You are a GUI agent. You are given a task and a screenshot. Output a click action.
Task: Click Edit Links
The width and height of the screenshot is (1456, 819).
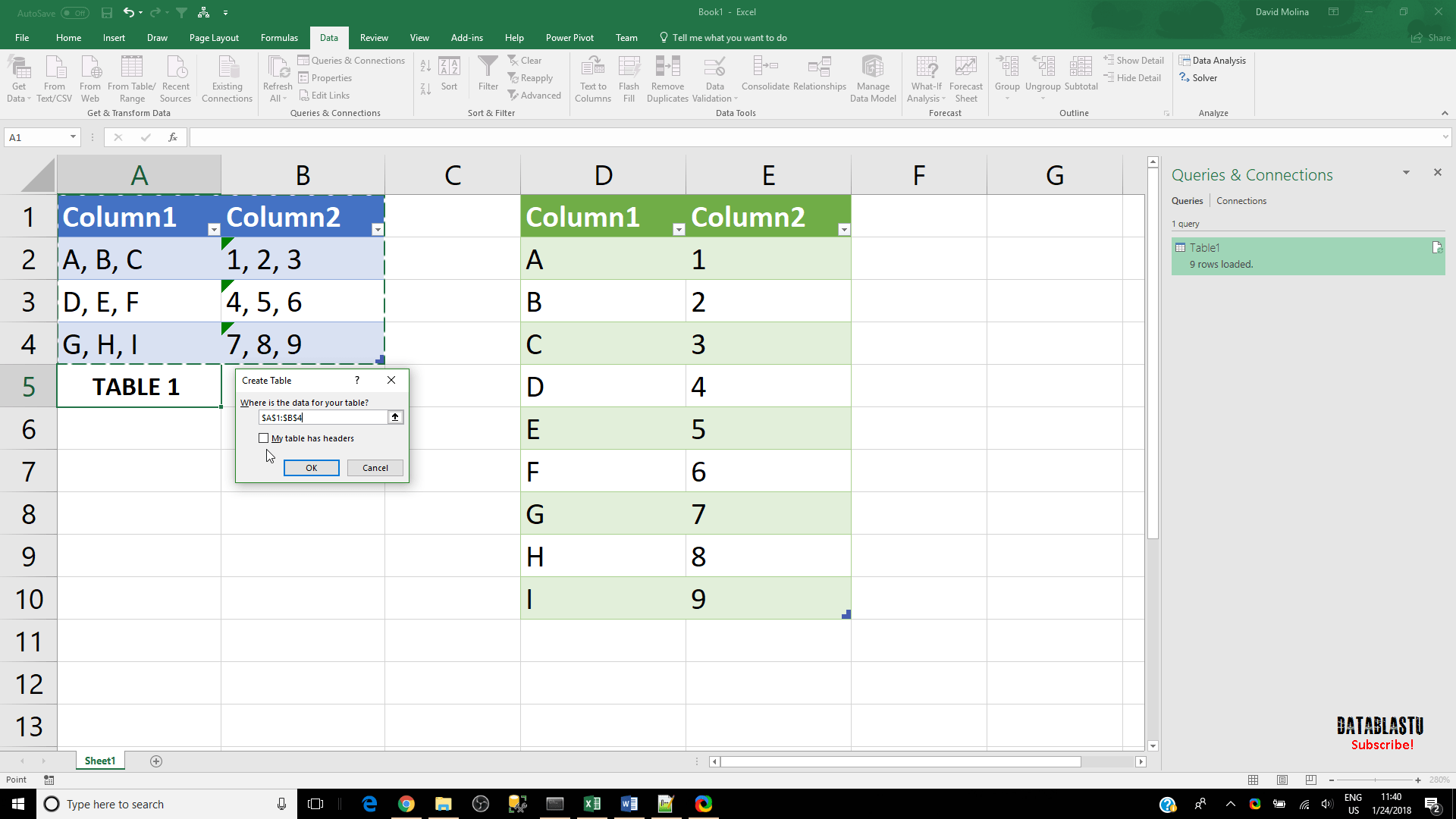pyautogui.click(x=324, y=96)
